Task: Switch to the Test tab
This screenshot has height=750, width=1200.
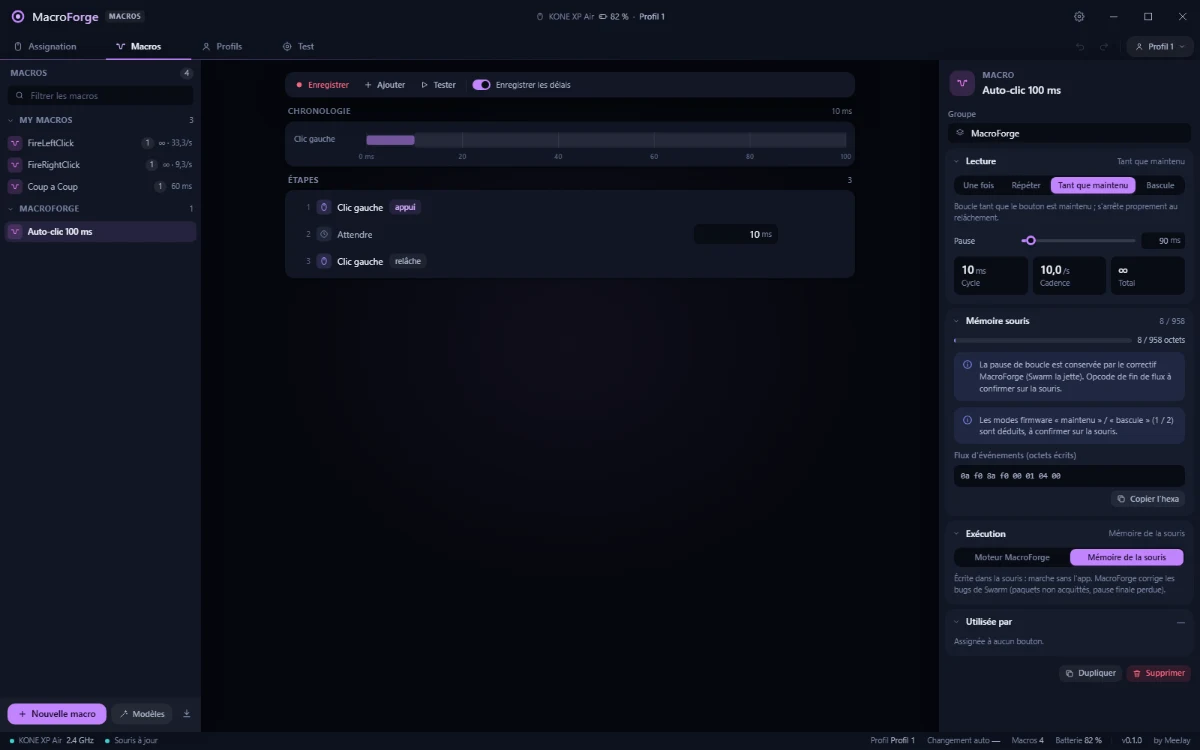Action: pyautogui.click(x=298, y=47)
